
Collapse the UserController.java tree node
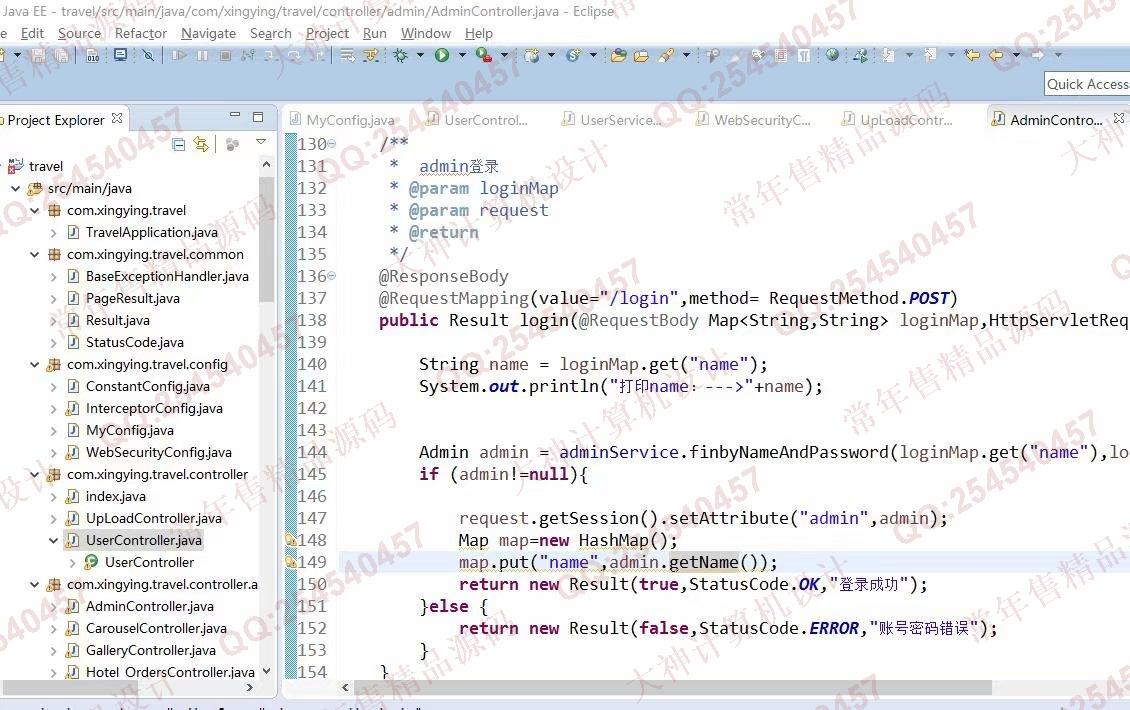(53, 541)
